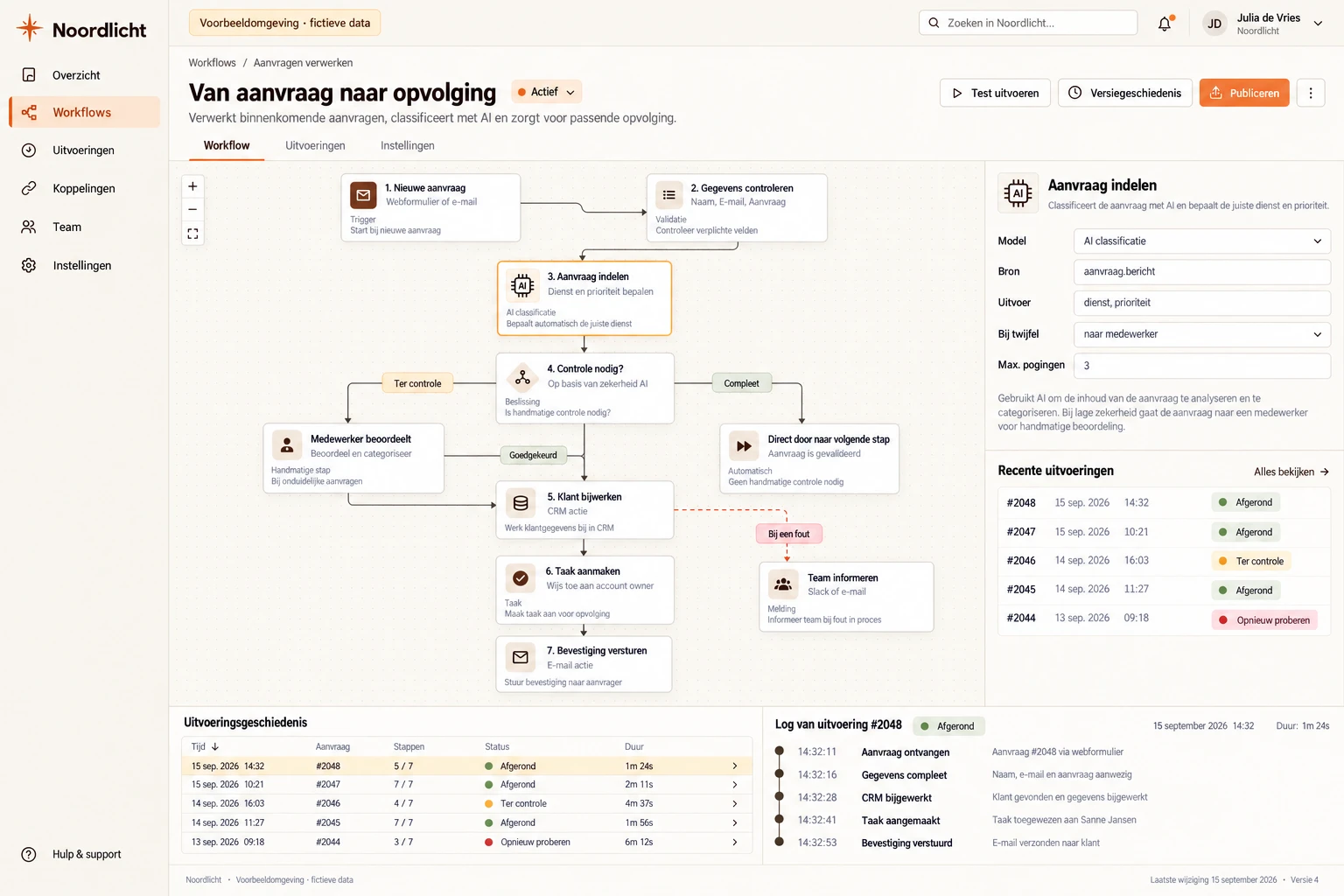Open the Model AI classificatie dropdown
Image resolution: width=1344 pixels, height=896 pixels.
(1201, 241)
